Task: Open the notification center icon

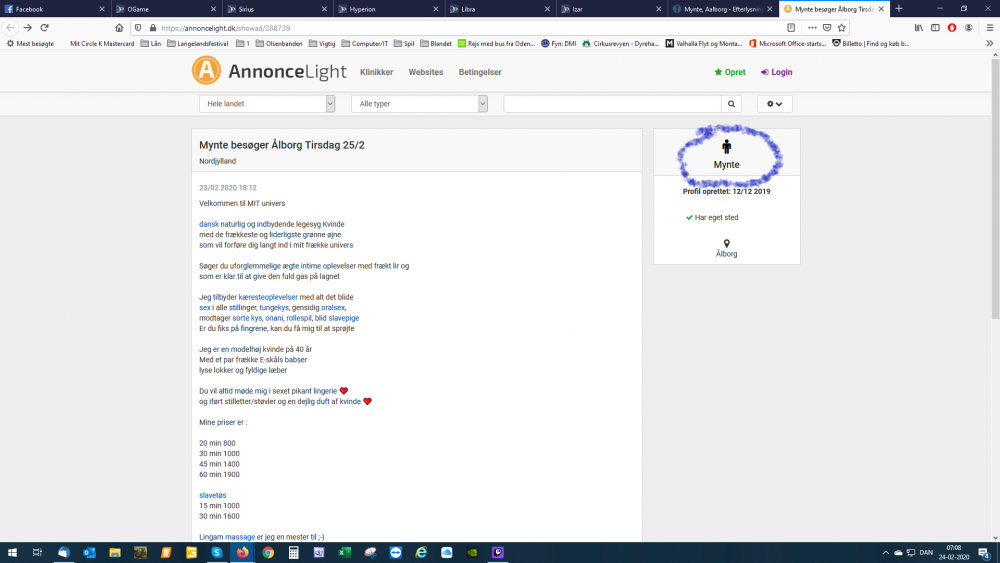Action: tap(984, 553)
